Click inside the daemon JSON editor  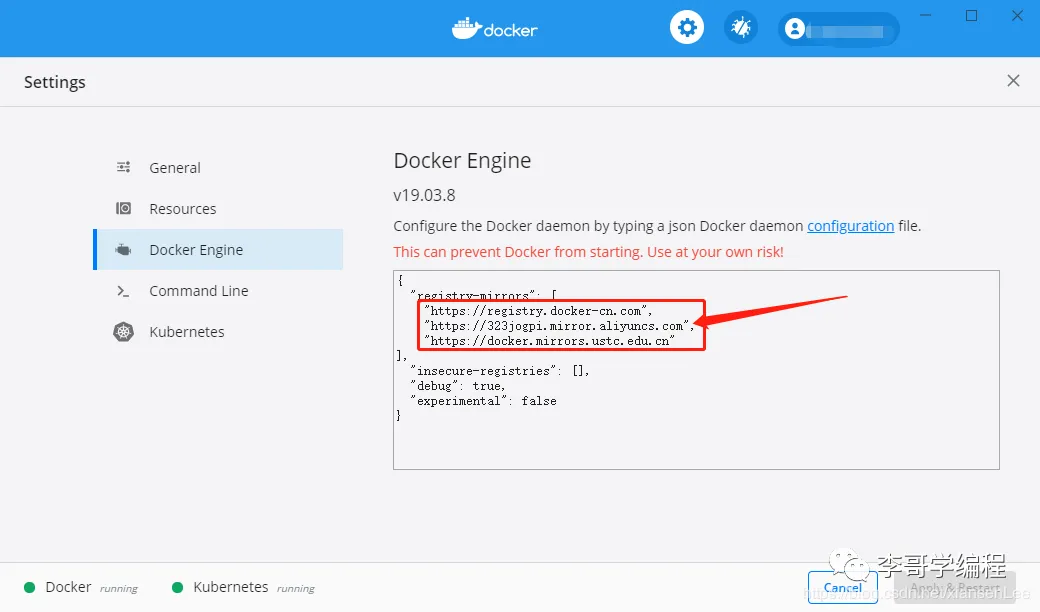(x=696, y=370)
